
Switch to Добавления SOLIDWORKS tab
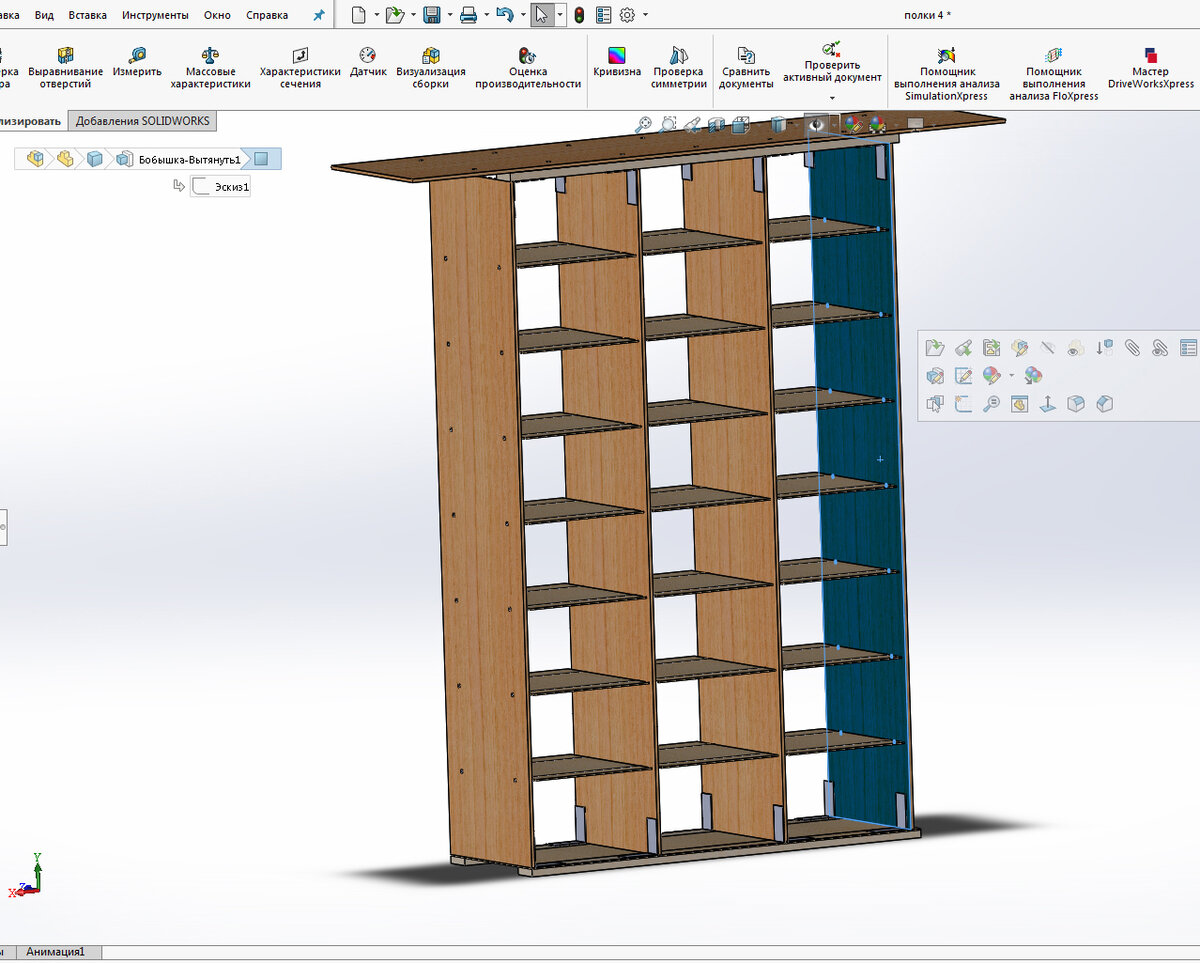pos(143,121)
